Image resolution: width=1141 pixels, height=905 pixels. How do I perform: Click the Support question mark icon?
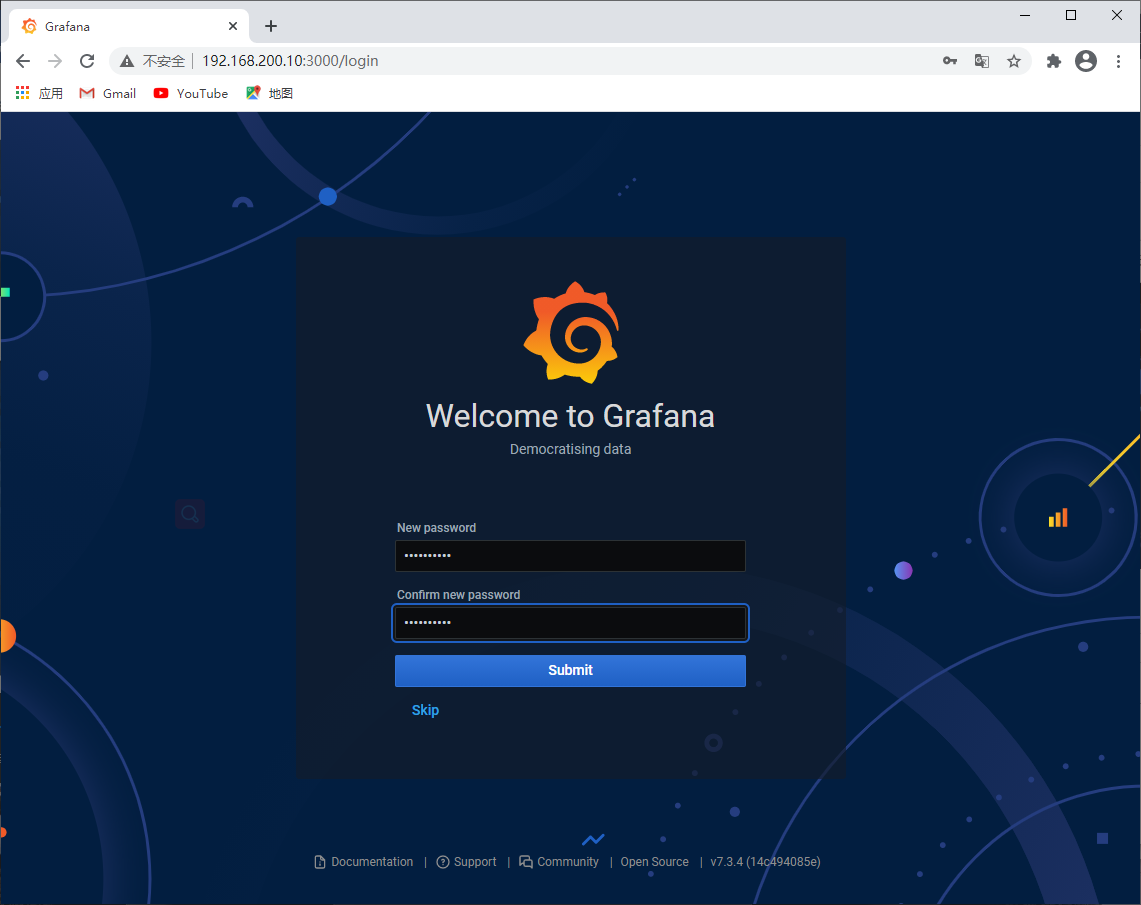442,862
